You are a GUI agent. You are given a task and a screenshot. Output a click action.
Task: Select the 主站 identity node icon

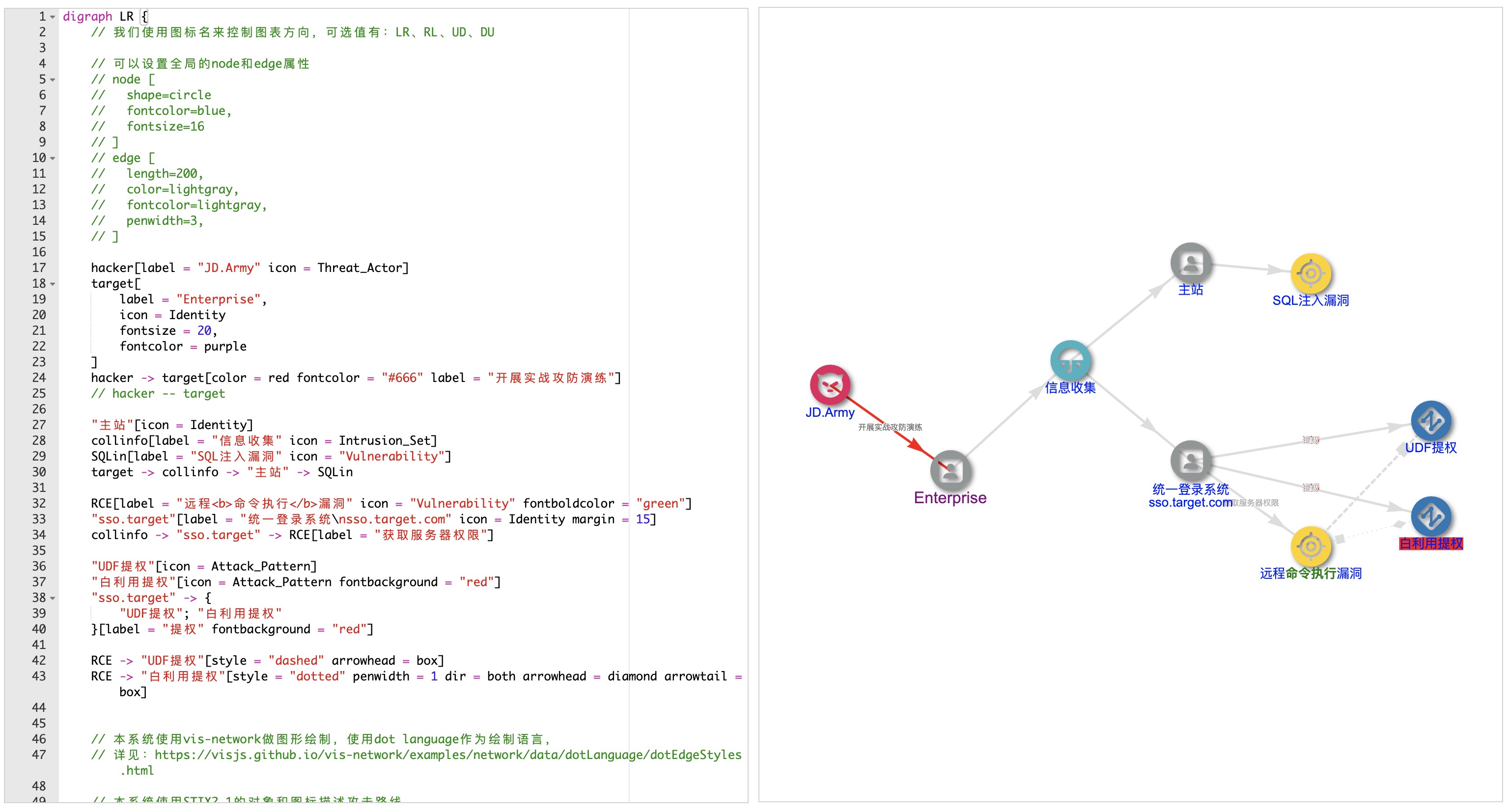point(1191,263)
